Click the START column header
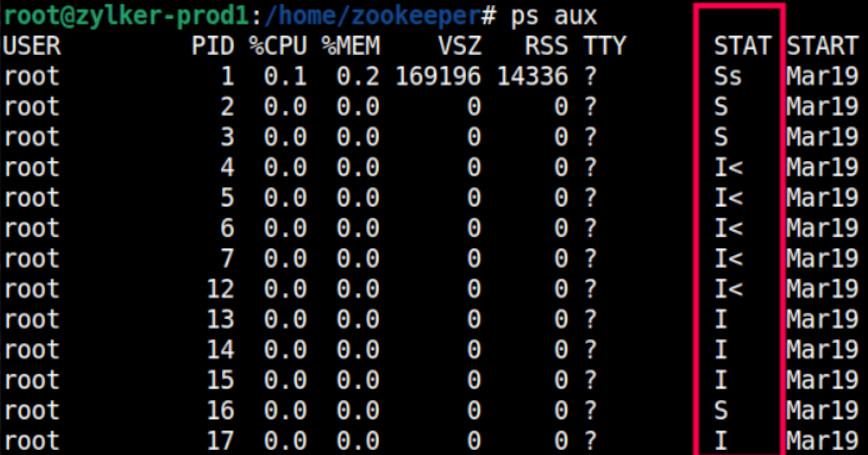868x455 pixels. pyautogui.click(x=821, y=46)
